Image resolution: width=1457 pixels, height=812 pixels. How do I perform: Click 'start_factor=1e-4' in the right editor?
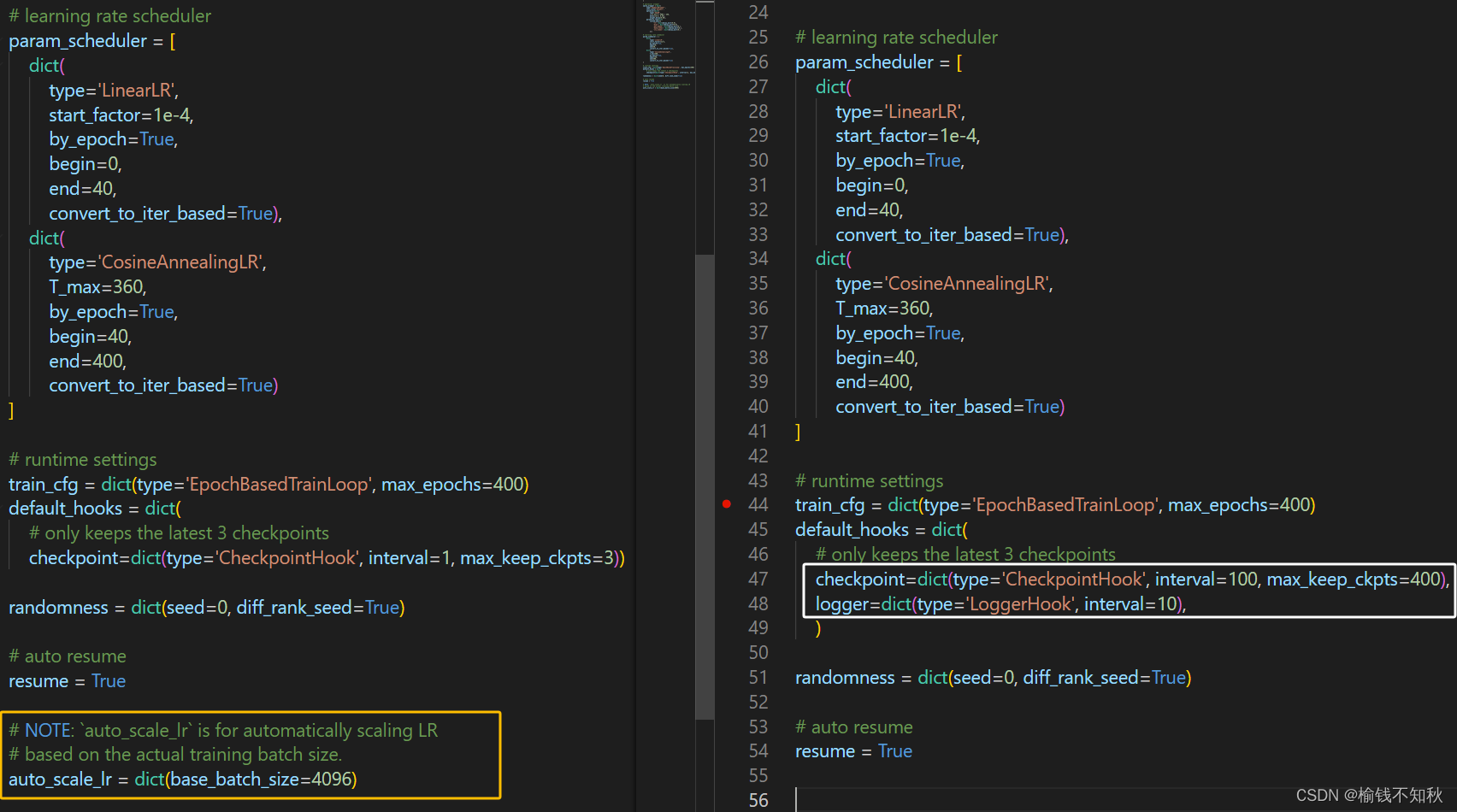pos(905,136)
